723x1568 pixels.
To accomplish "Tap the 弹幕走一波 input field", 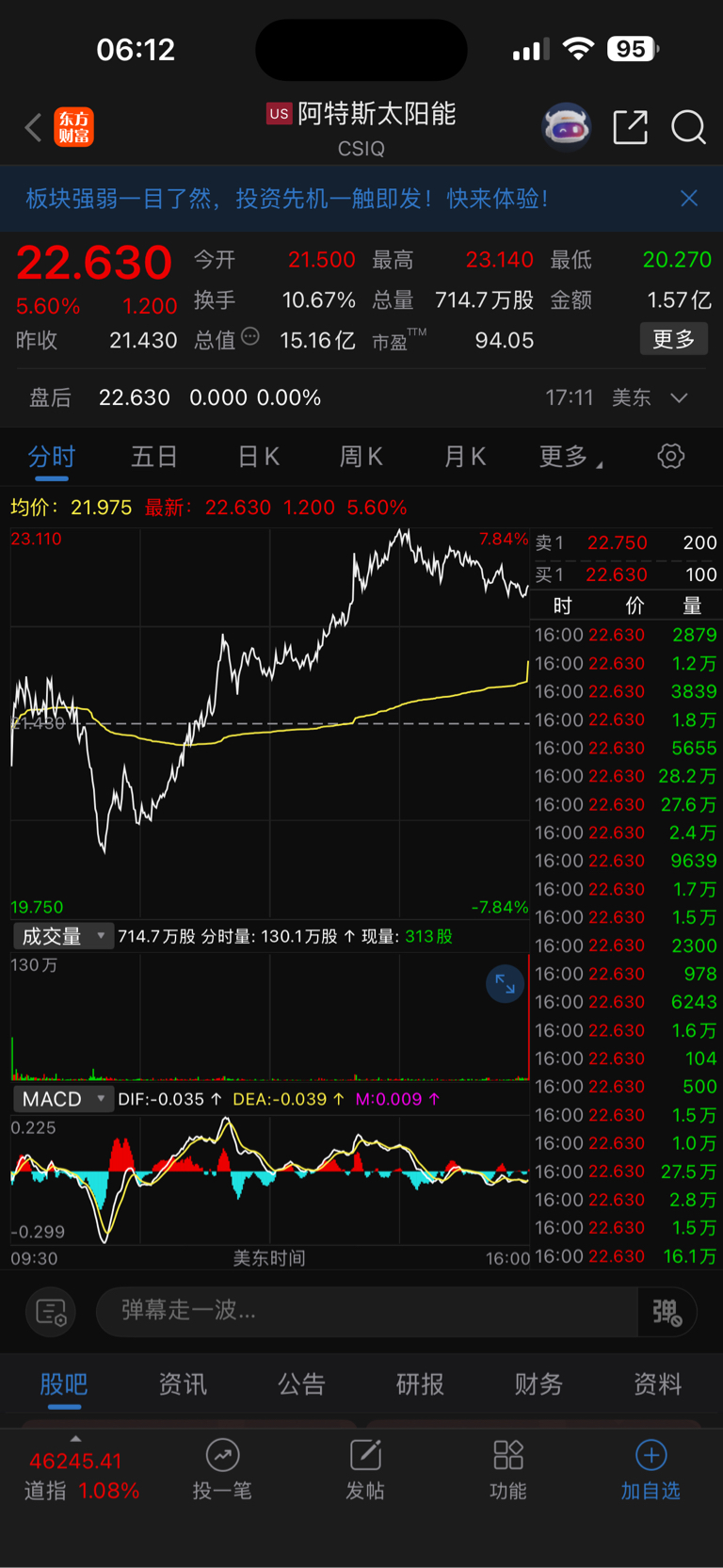I will coord(367,1311).
